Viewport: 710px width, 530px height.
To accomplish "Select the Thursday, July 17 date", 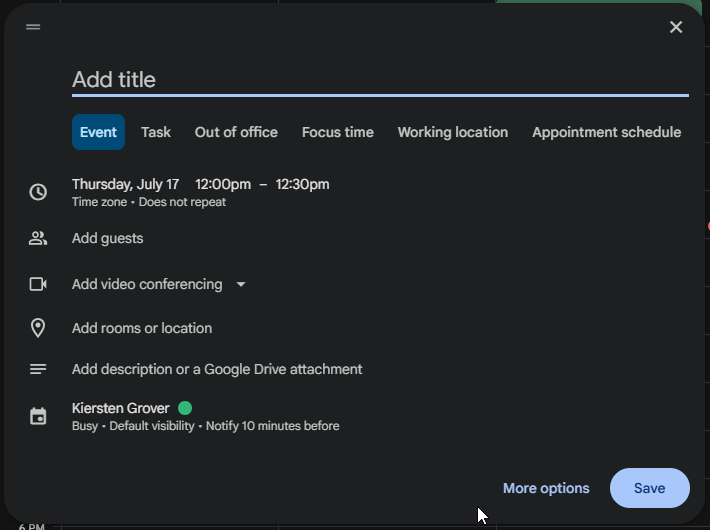I will (126, 184).
